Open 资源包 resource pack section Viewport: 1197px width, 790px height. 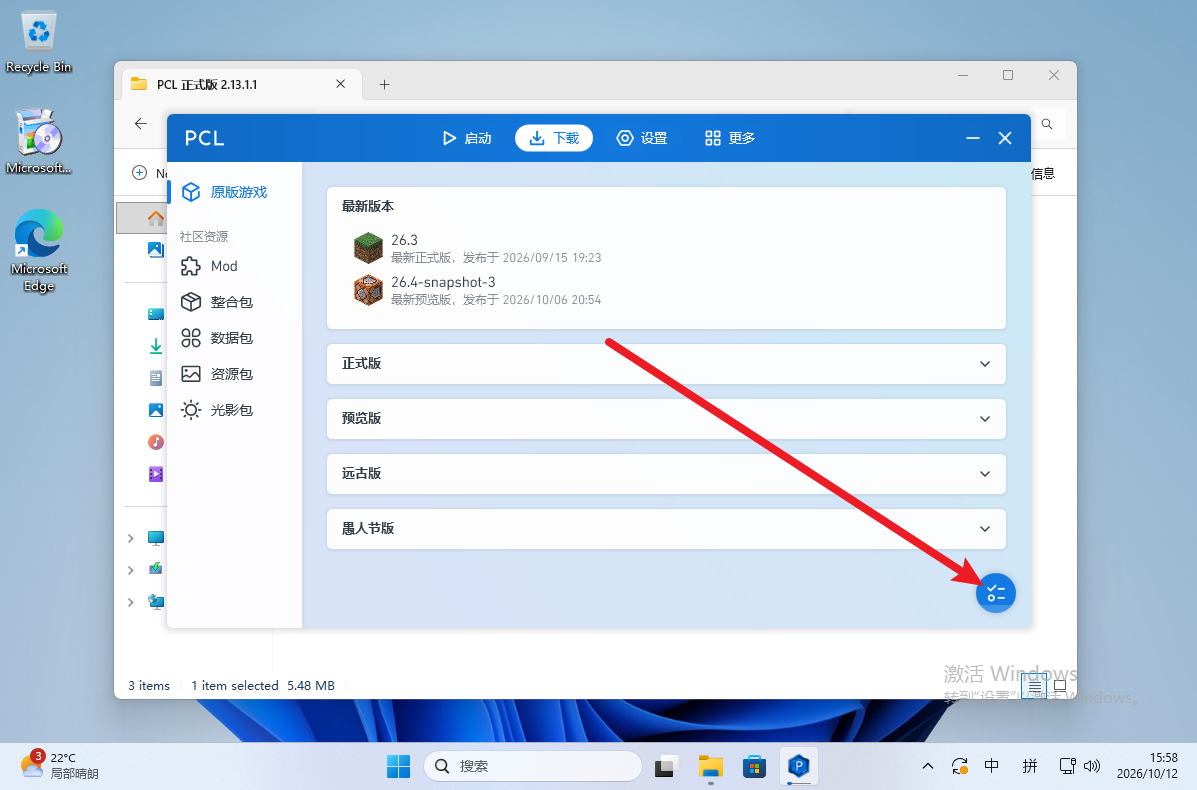coord(234,374)
